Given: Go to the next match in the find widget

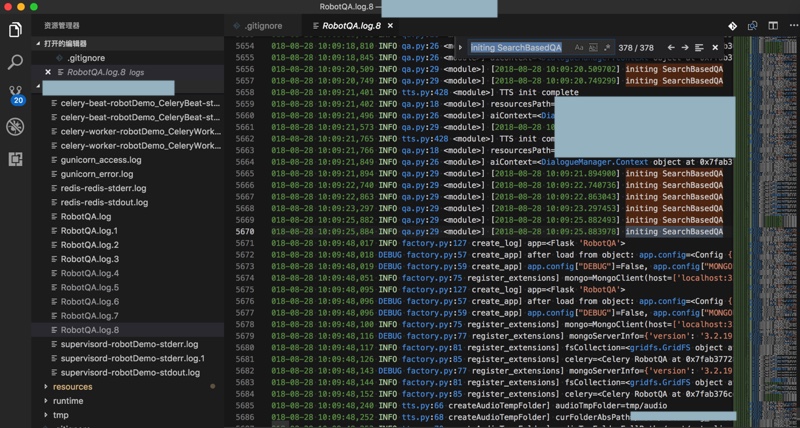Looking at the screenshot, I should coord(685,47).
